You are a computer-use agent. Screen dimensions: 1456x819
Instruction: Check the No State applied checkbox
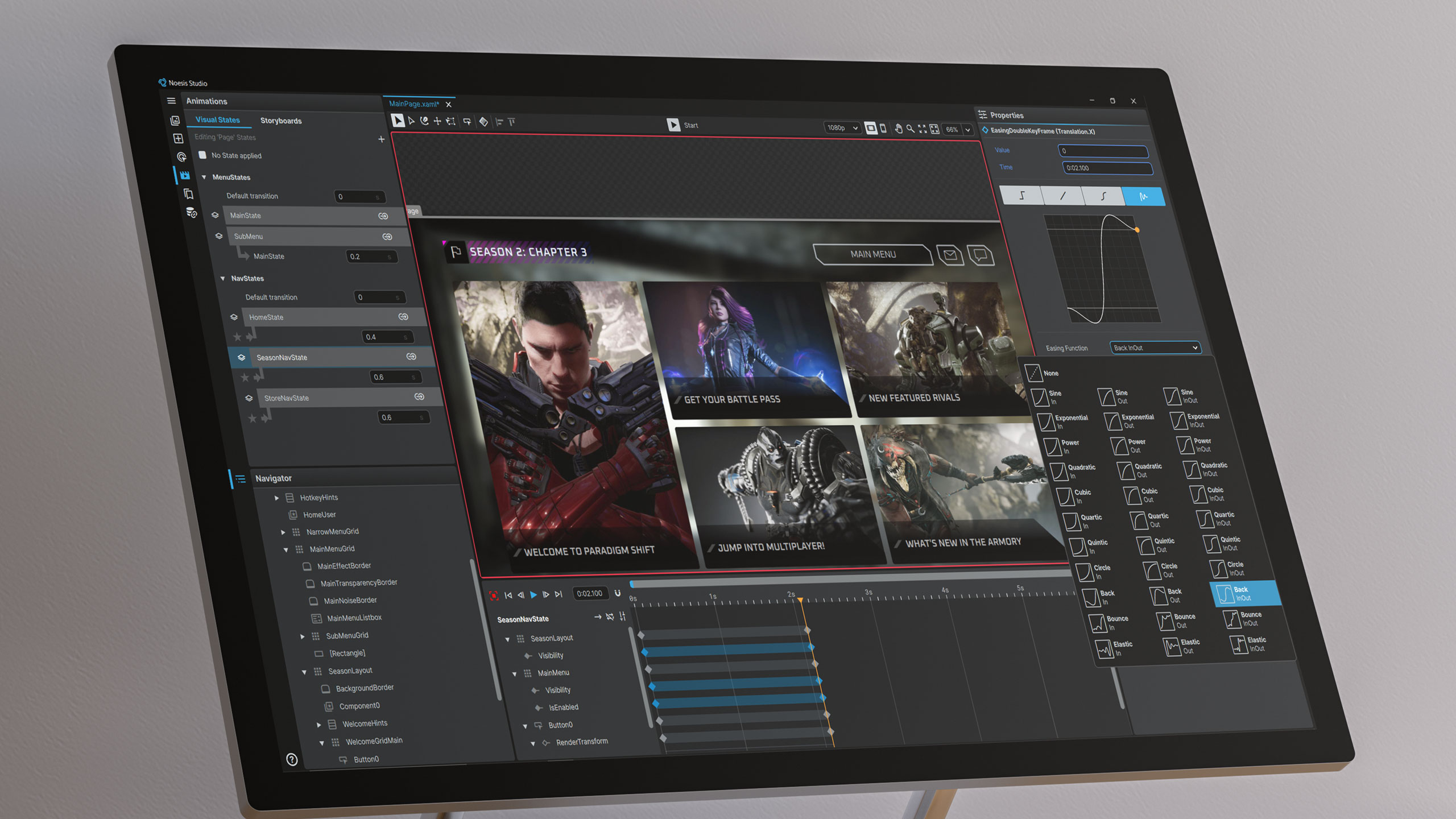(202, 155)
